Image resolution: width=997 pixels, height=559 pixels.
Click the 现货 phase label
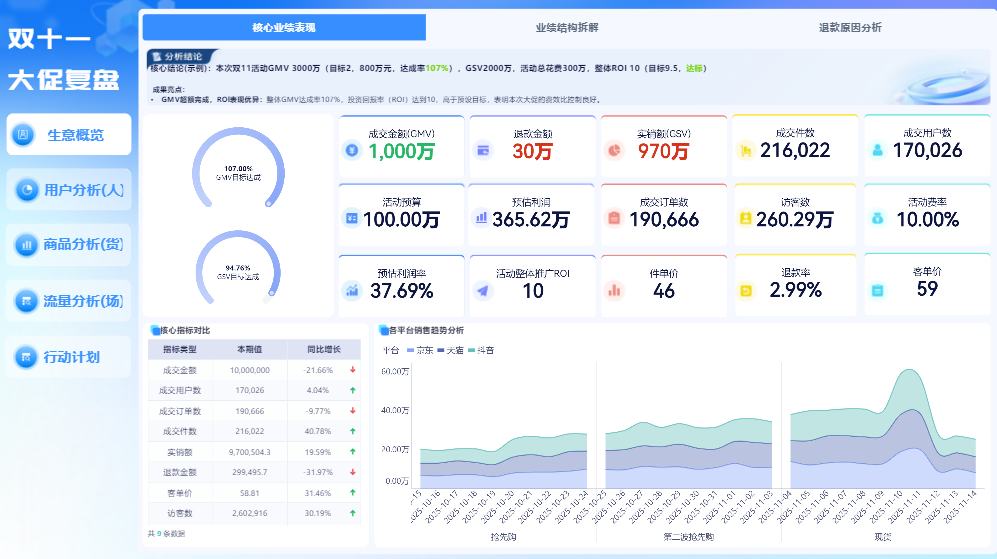883,537
